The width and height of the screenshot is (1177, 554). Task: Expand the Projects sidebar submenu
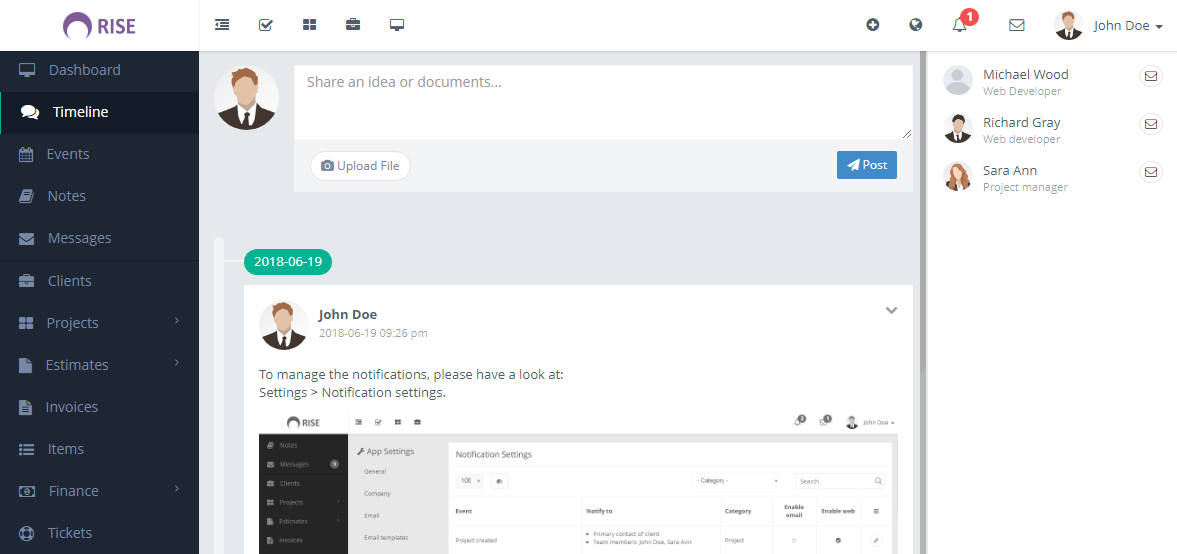tap(99, 323)
